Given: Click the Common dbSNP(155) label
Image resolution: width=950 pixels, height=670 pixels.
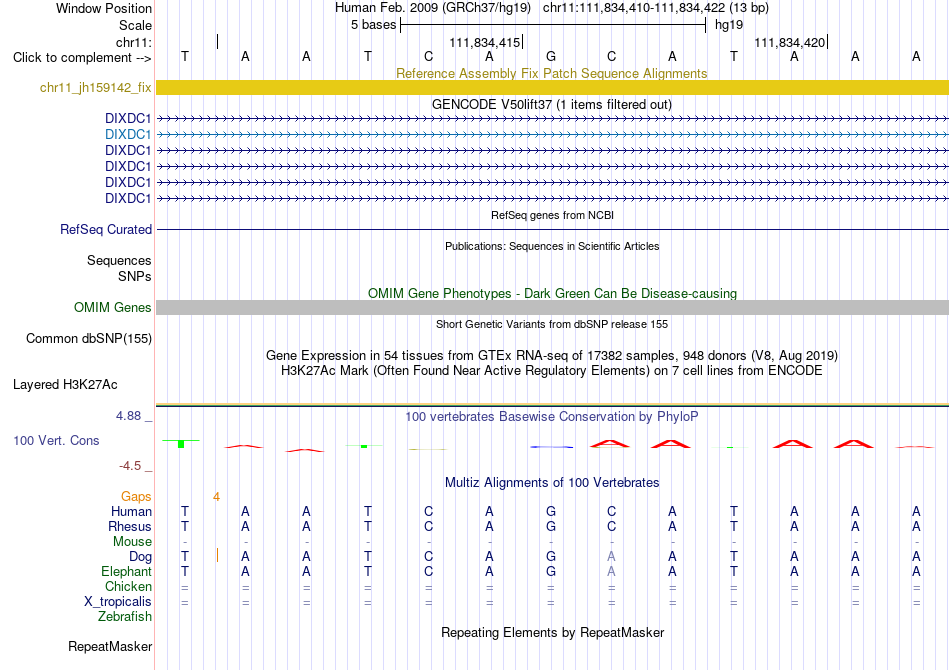Looking at the screenshot, I should click(x=88, y=339).
